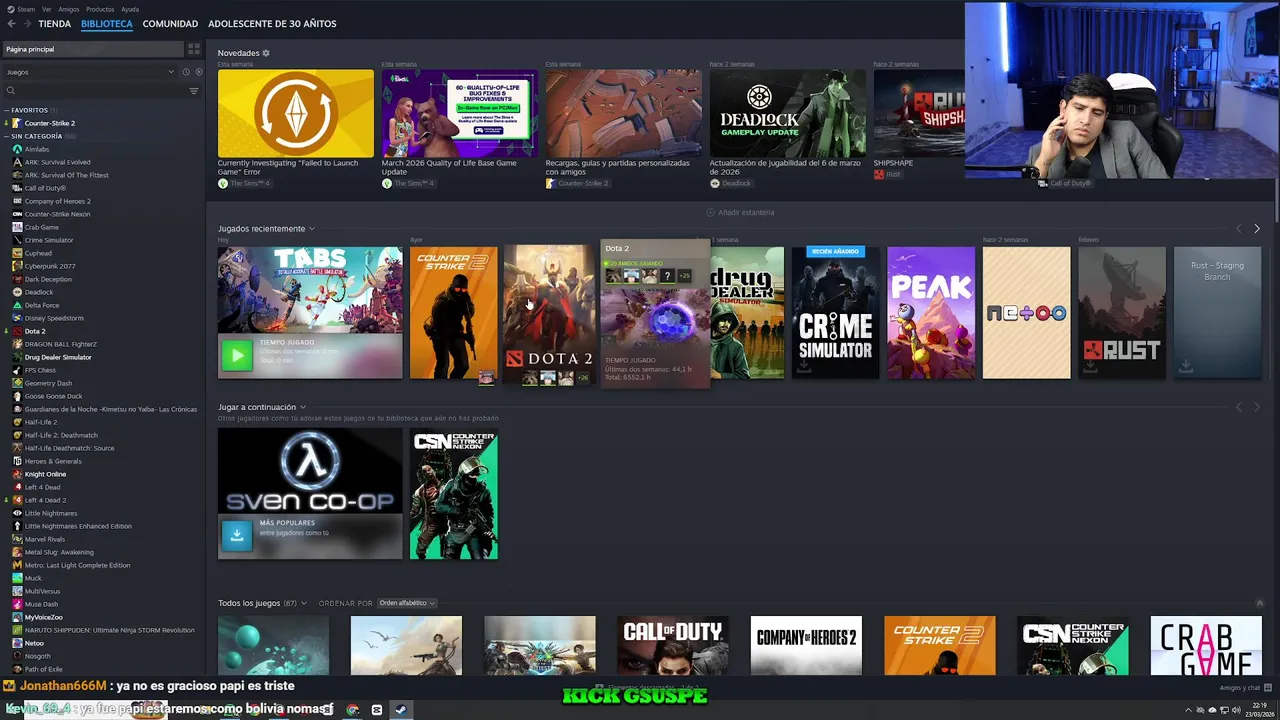Click the Steam icon in the Windows taskbar
1280x720 pixels.
pyautogui.click(x=400, y=710)
